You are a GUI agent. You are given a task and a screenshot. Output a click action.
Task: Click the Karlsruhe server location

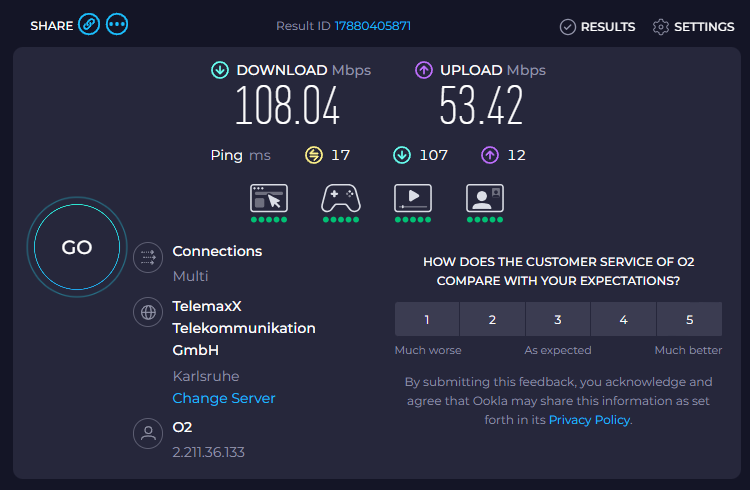206,376
